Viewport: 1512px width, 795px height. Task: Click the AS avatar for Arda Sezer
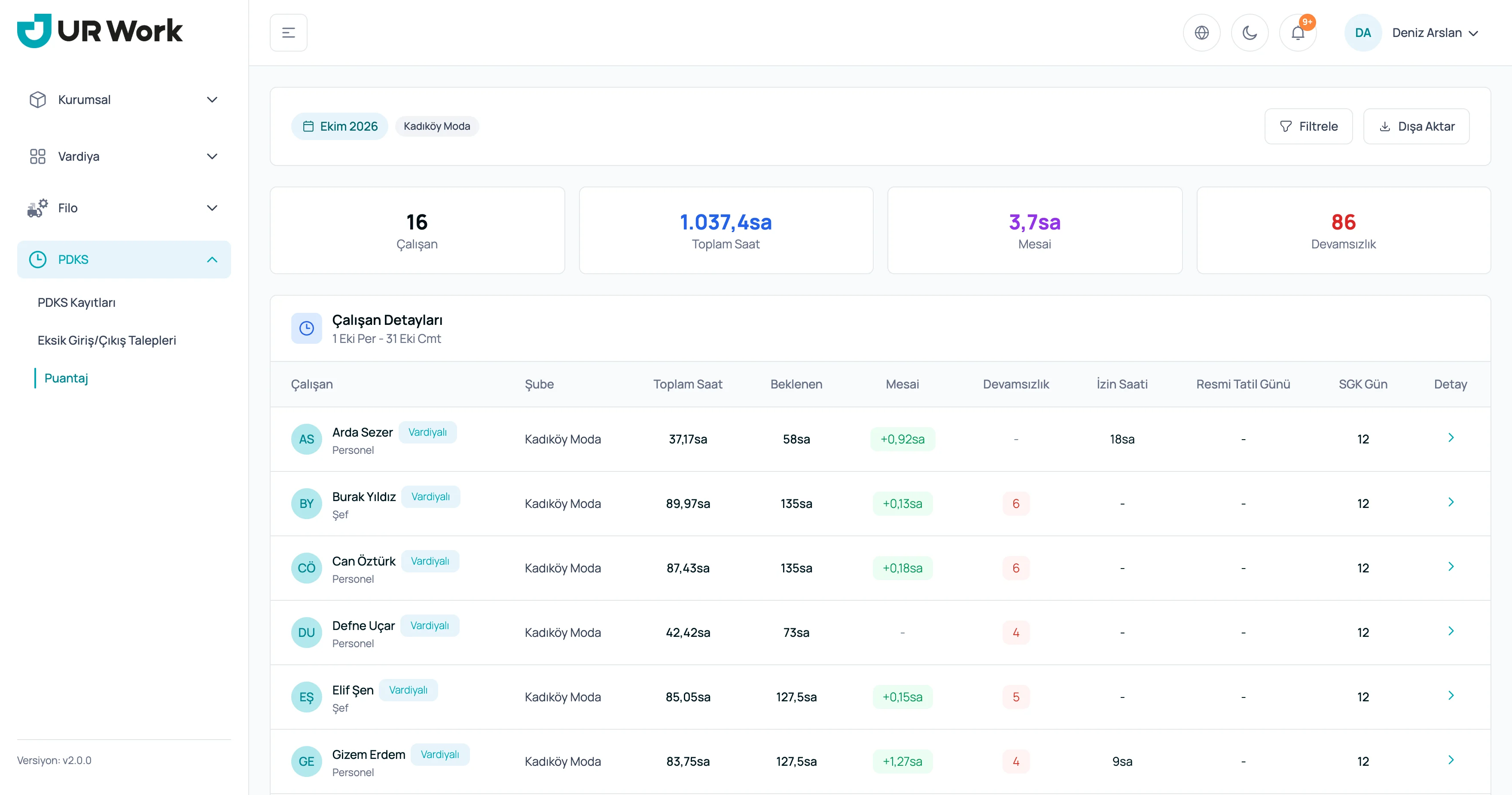(306, 439)
